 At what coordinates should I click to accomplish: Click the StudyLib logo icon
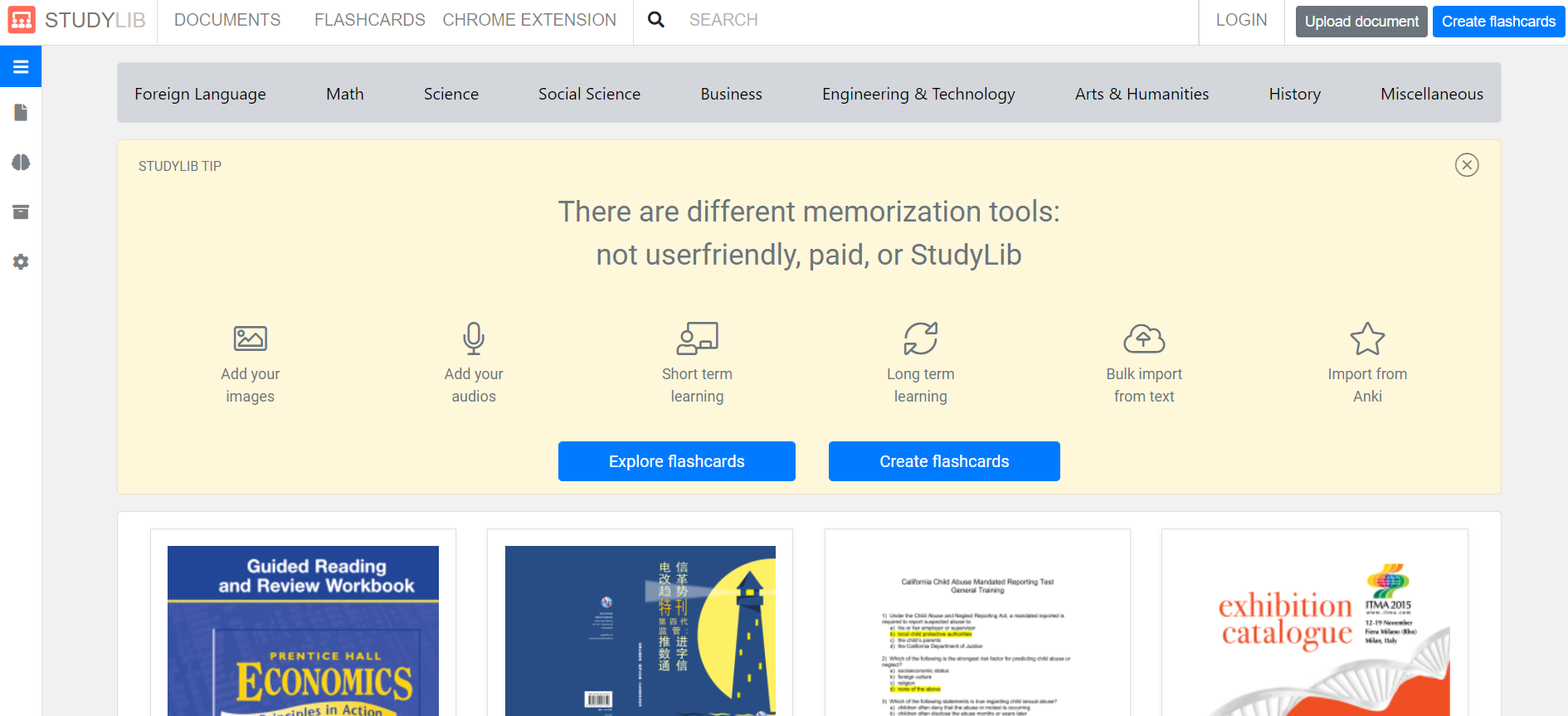coord(22,20)
